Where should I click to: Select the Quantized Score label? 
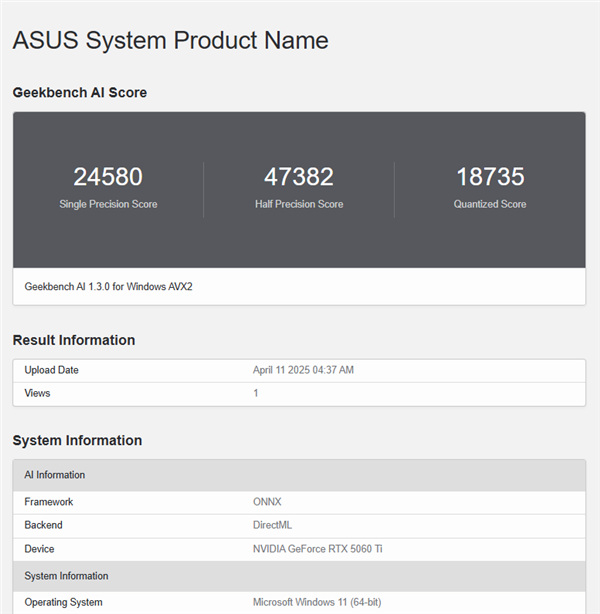(490, 204)
